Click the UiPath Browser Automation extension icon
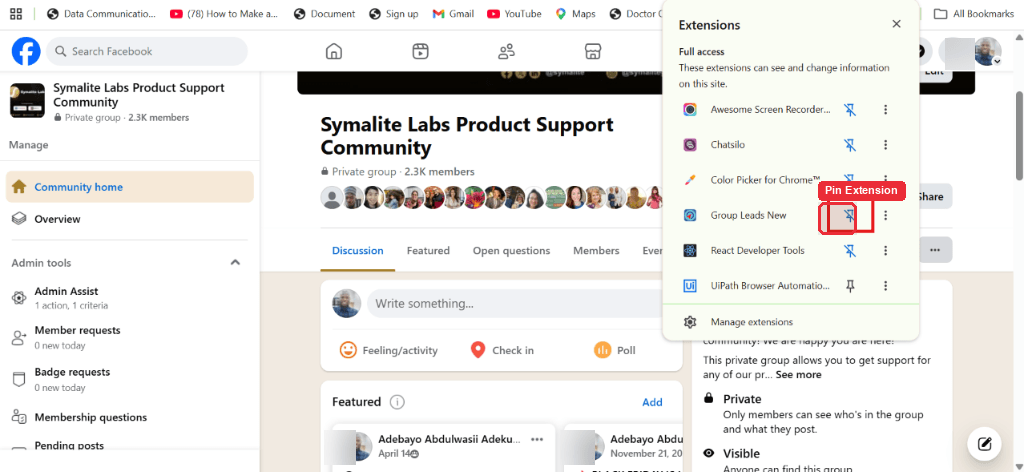This screenshot has height=472, width=1024. pyautogui.click(x=690, y=286)
